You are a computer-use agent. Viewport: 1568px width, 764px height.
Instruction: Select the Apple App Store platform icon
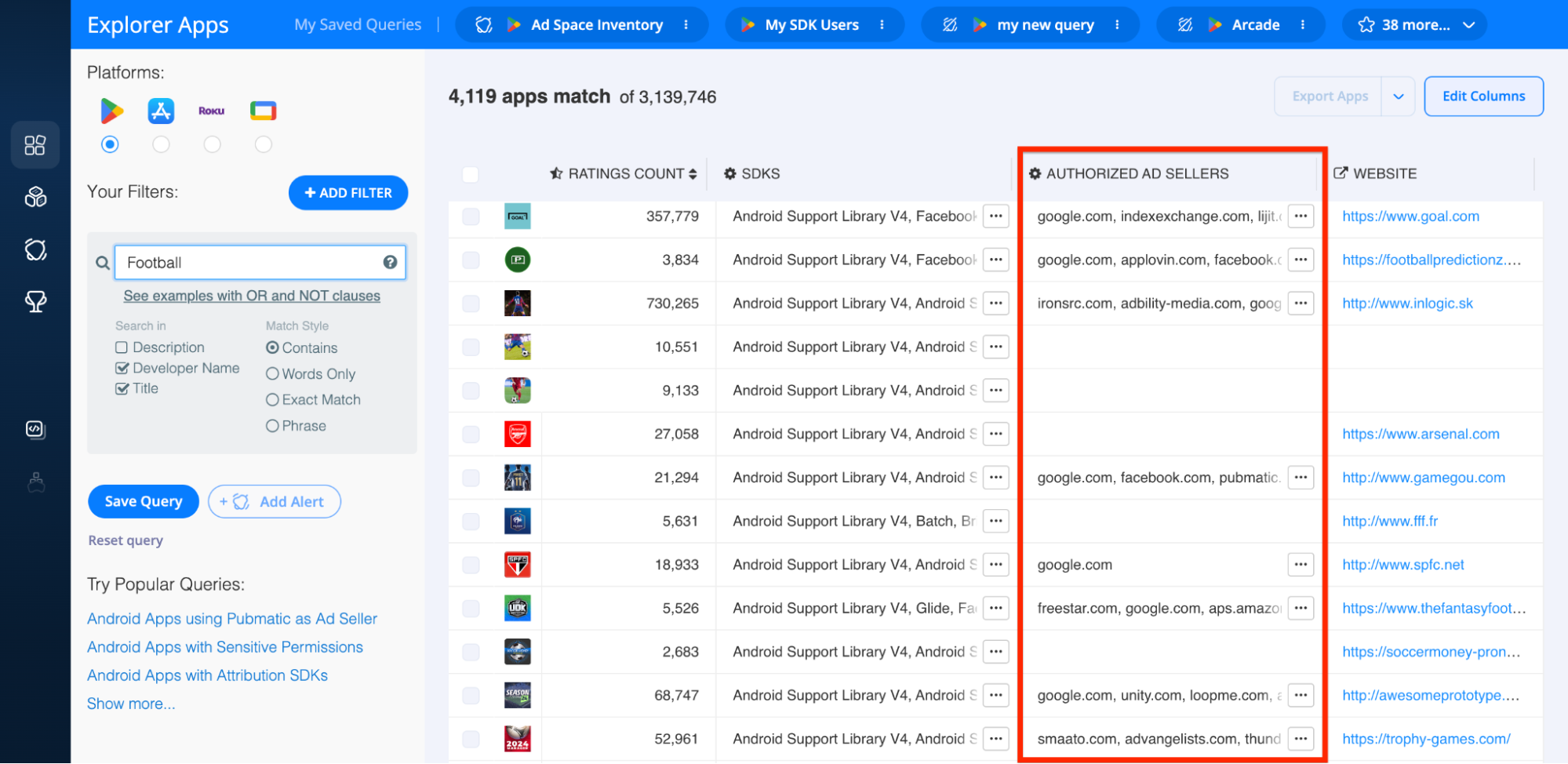(x=161, y=111)
